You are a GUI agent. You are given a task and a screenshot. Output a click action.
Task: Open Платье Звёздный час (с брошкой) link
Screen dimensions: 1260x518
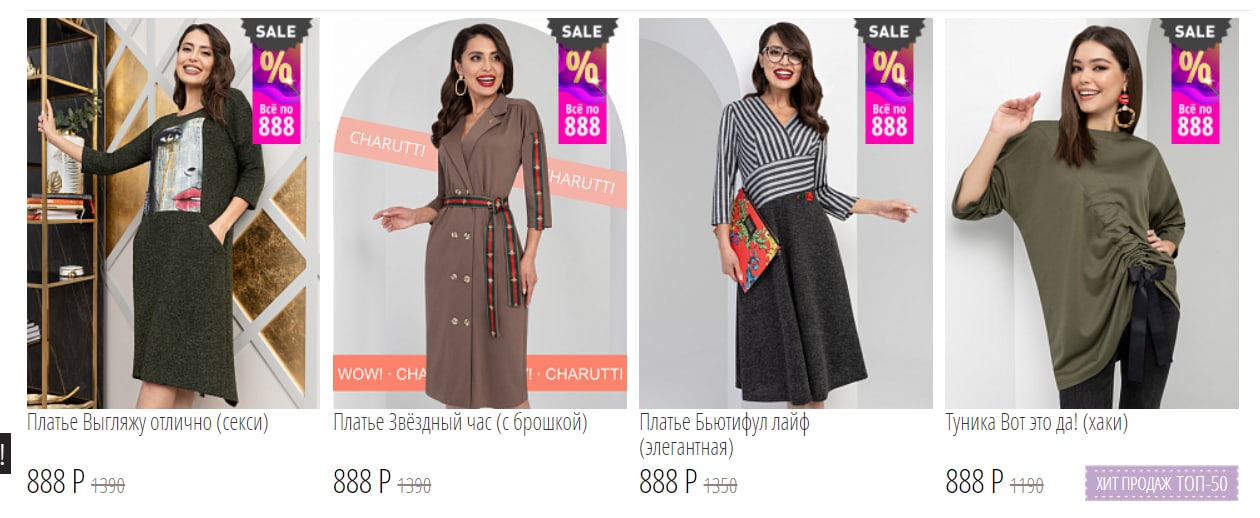click(460, 423)
